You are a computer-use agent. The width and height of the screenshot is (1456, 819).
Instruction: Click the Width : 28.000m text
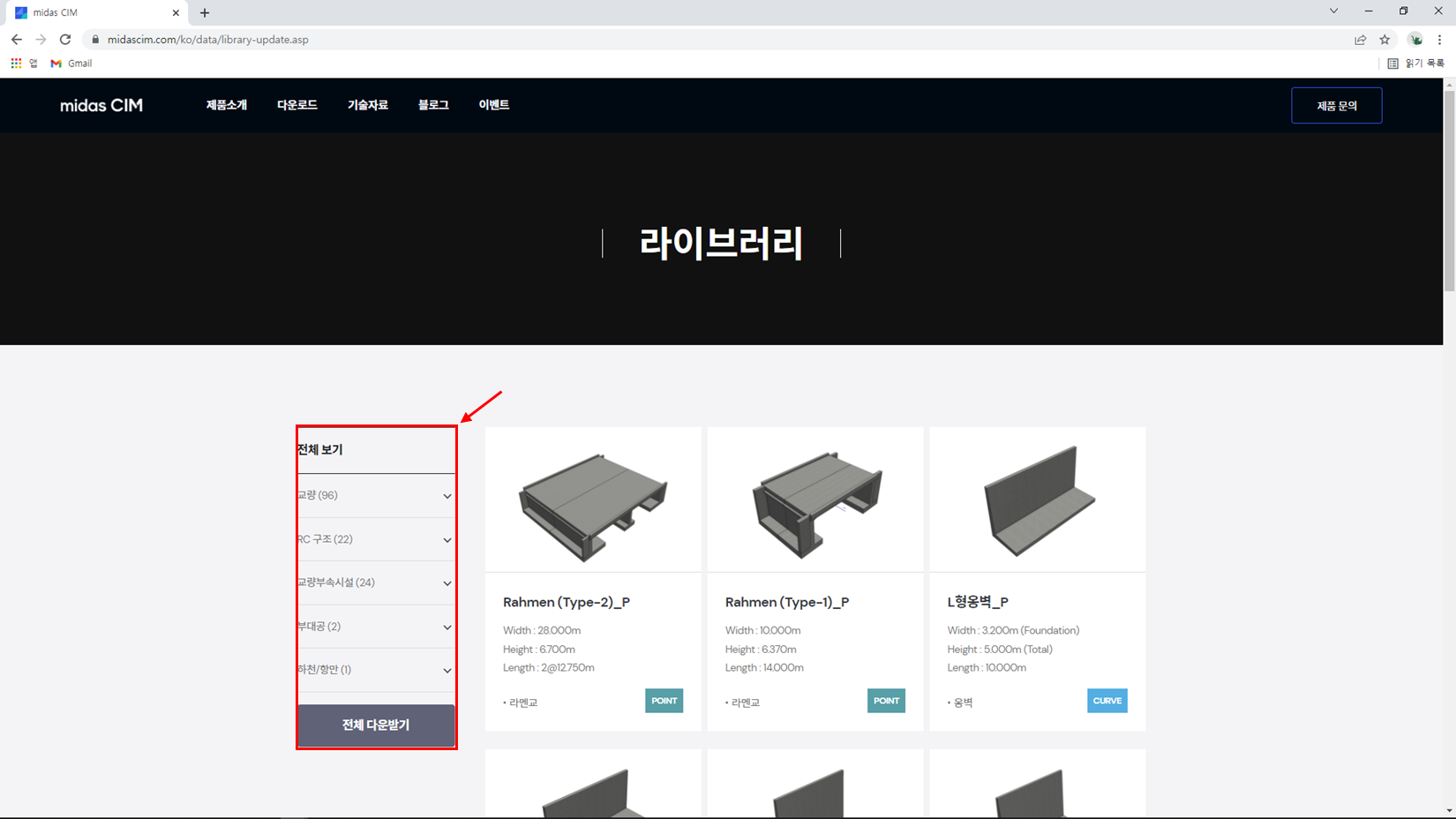pos(542,631)
